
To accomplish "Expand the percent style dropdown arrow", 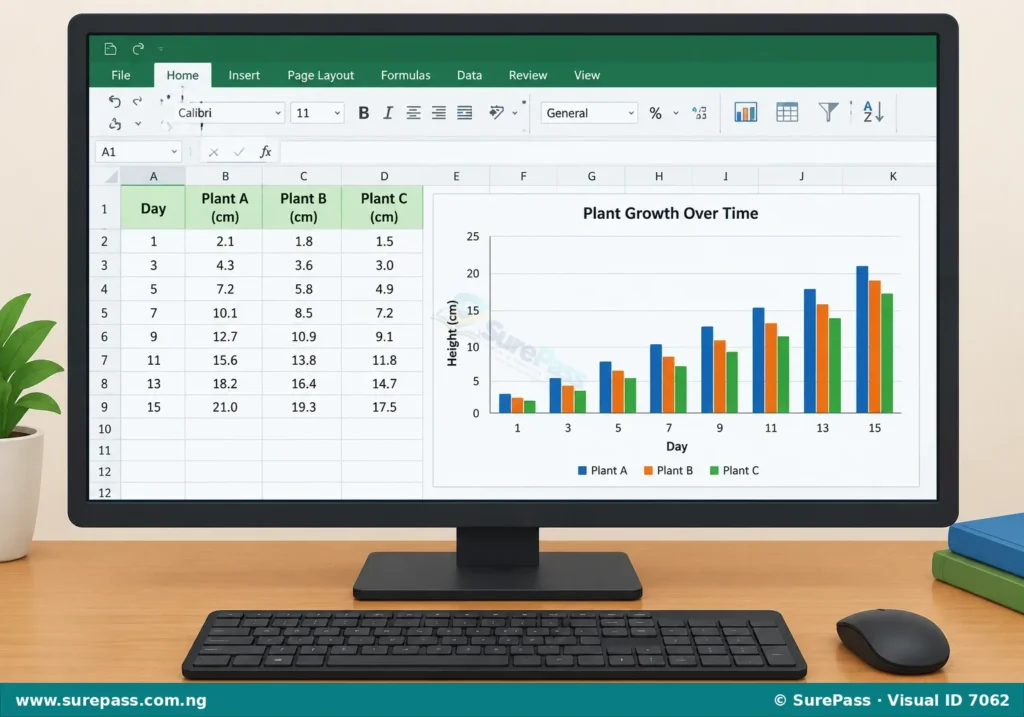I will point(676,113).
